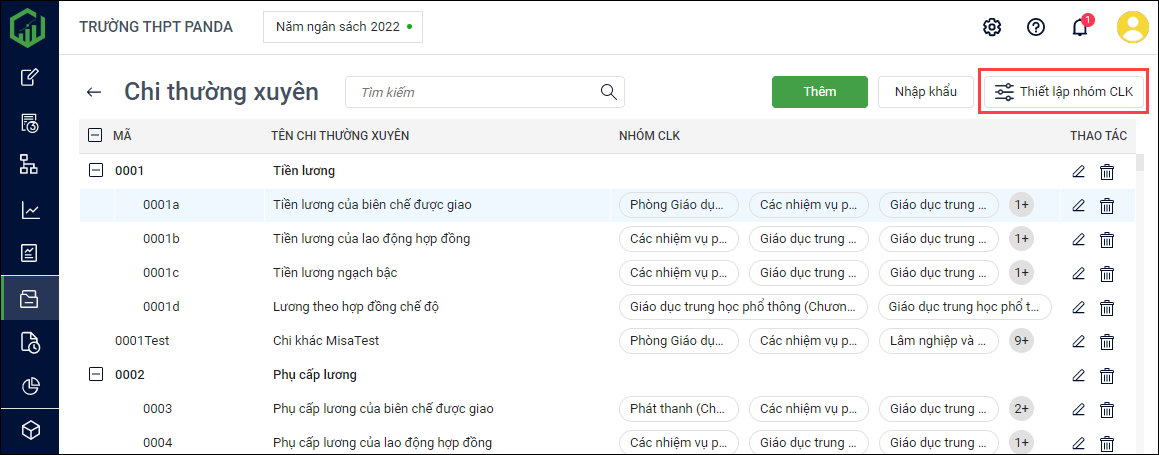The width and height of the screenshot is (1159, 455).
Task: Delete row 0001b using the trash icon
Action: 1107,239
